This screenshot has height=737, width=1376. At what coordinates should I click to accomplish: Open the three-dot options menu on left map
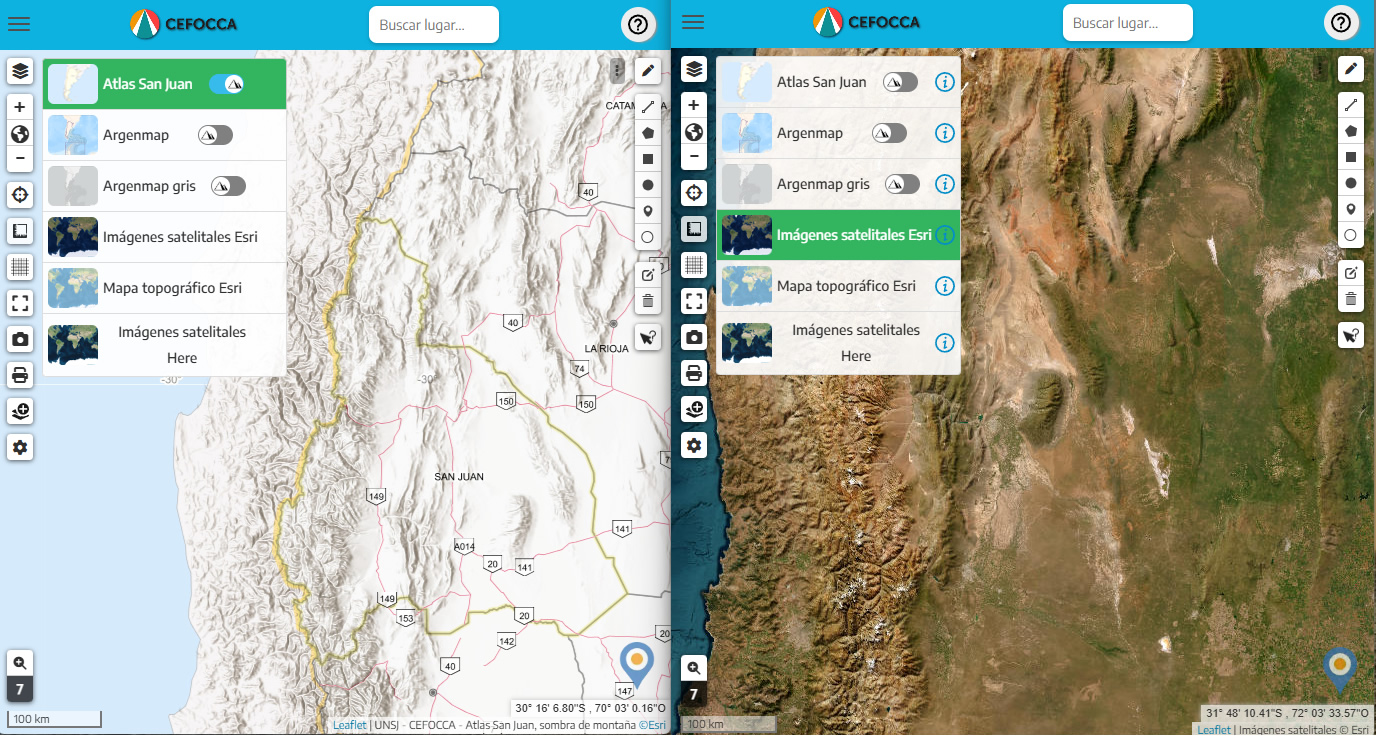(618, 70)
